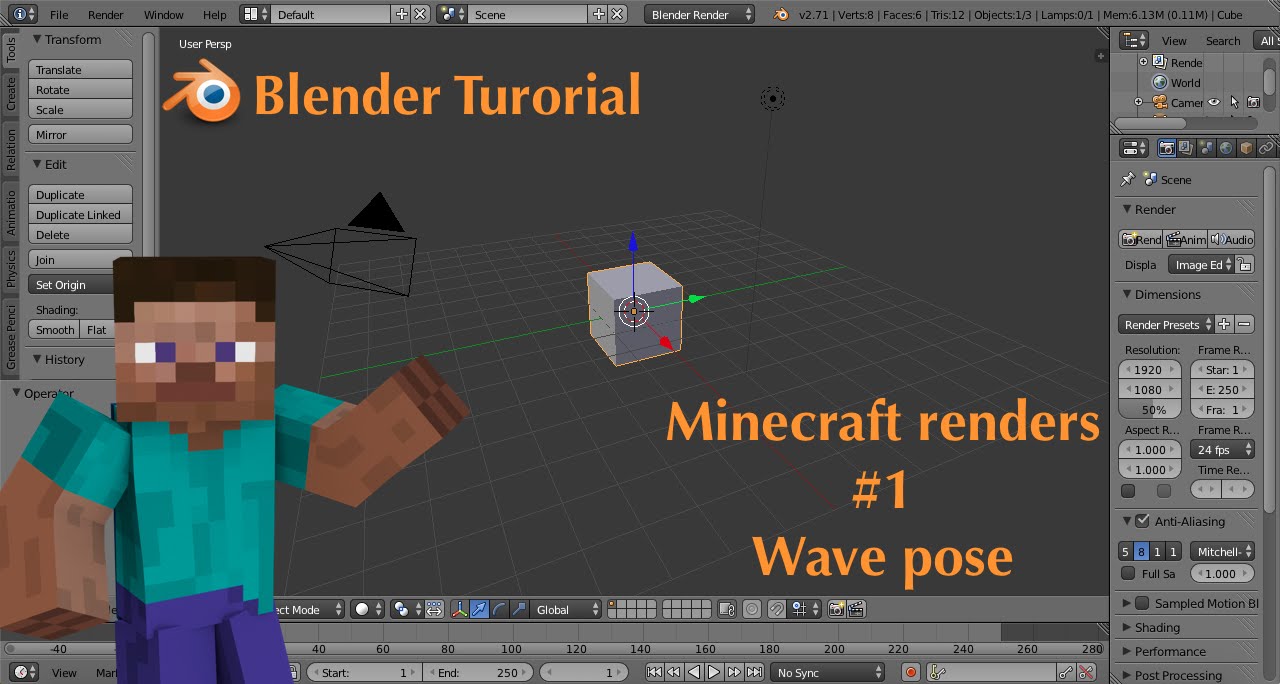Screen dimensions: 1280x684
Task: Delete the active Scene with X
Action: (617, 14)
